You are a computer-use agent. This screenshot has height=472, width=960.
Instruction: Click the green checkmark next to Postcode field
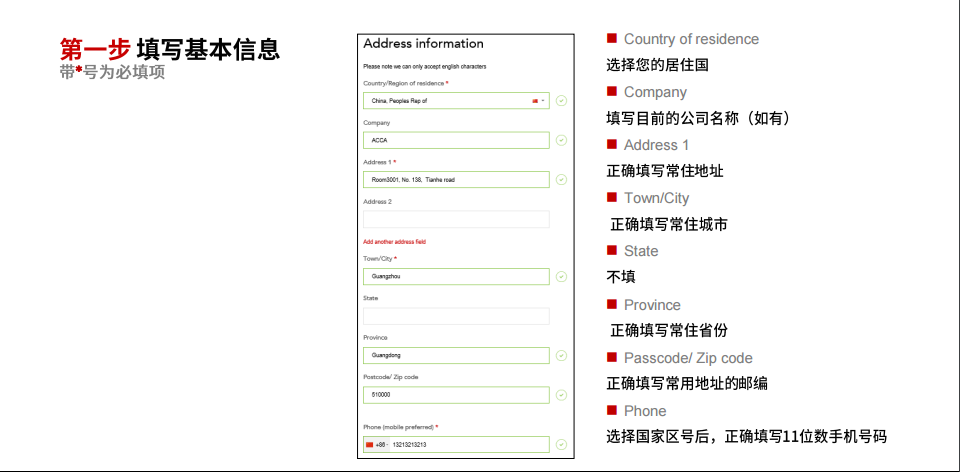click(561, 395)
